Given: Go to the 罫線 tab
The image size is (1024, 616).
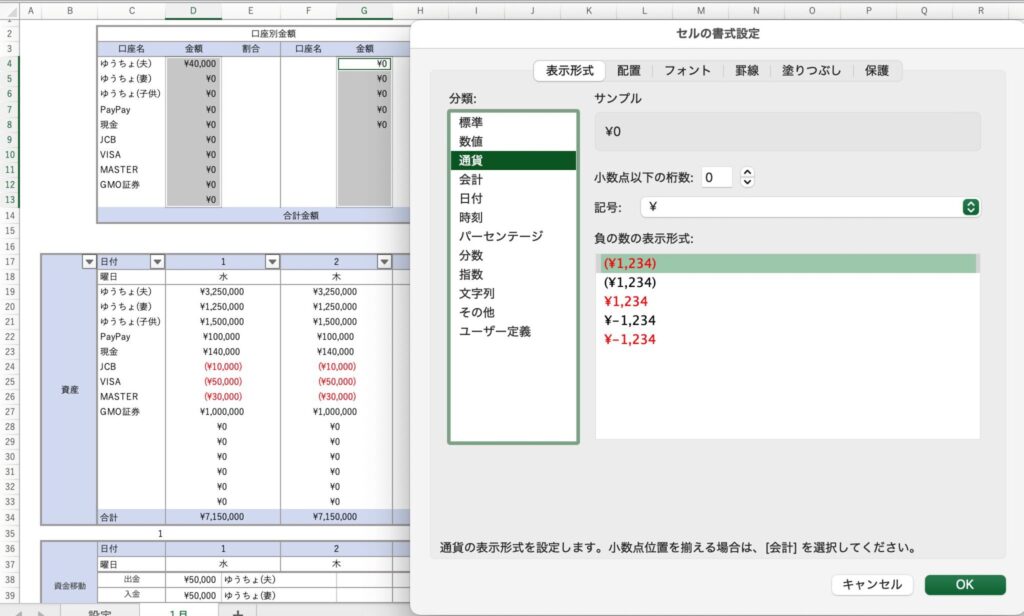Looking at the screenshot, I should pyautogui.click(x=746, y=71).
